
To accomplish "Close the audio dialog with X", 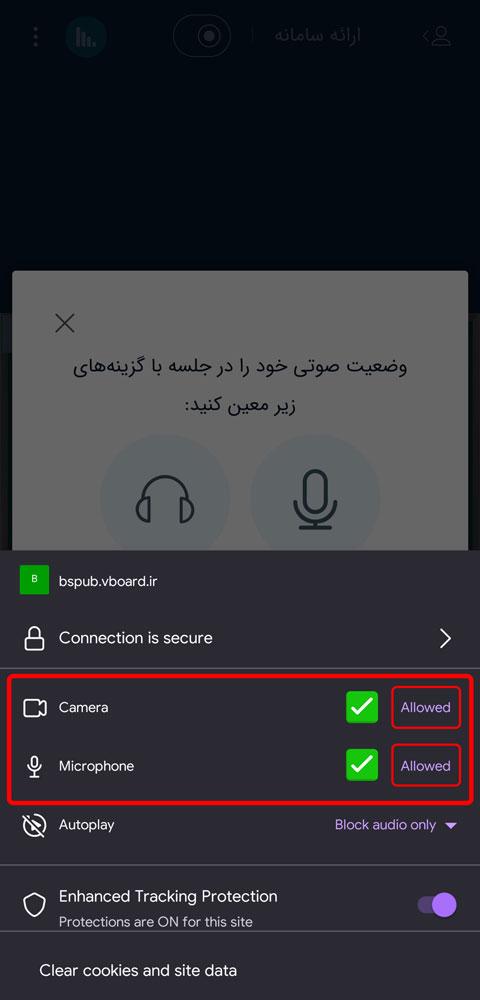I will coord(65,323).
